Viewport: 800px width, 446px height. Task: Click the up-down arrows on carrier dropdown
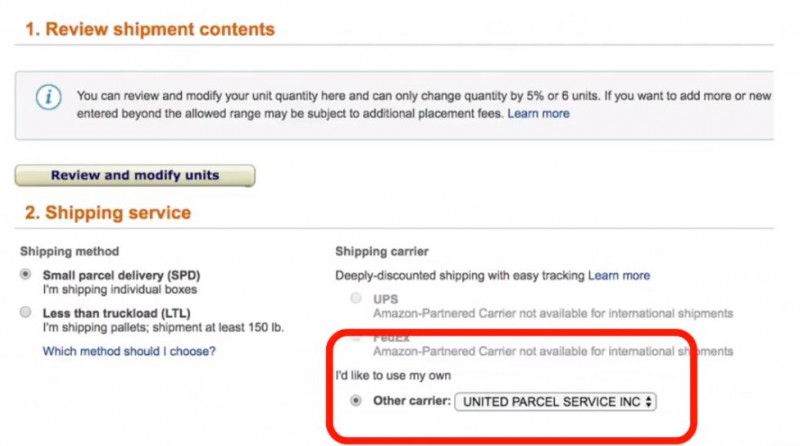point(648,402)
